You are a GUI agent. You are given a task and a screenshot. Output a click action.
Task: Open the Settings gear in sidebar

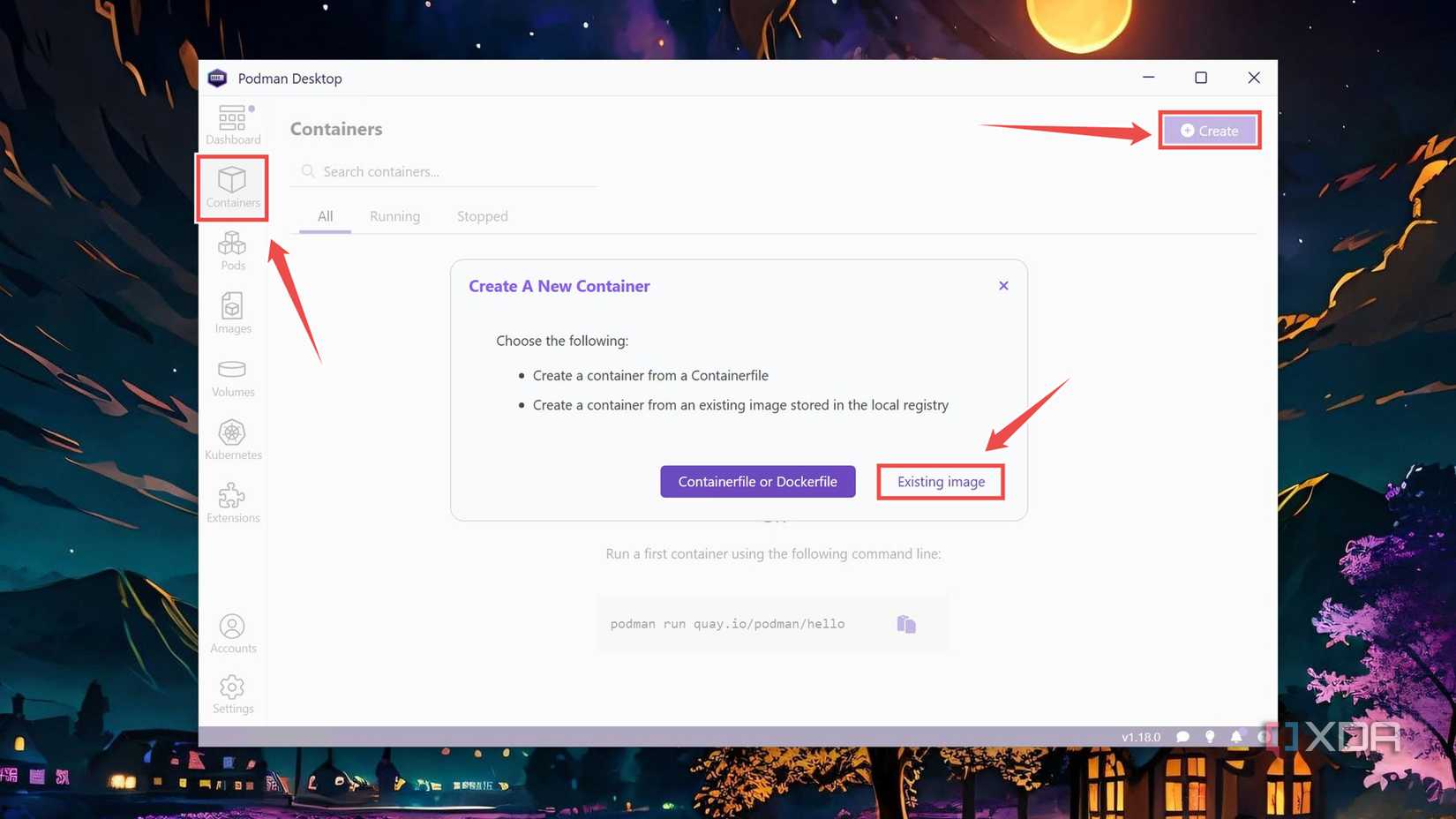[x=233, y=695]
